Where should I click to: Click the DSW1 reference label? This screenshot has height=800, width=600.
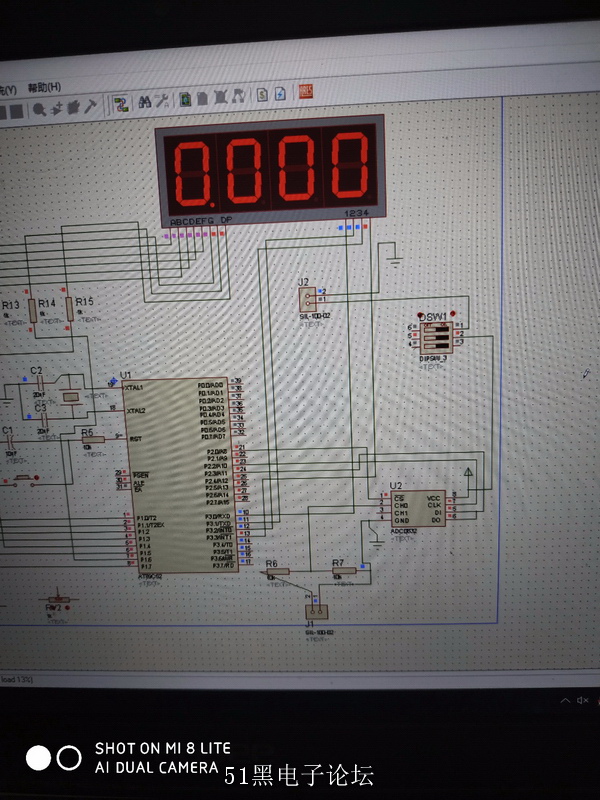pos(432,317)
